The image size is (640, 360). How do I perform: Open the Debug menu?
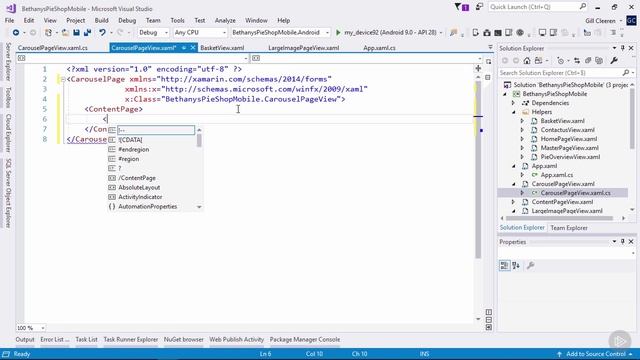pyautogui.click(x=127, y=20)
